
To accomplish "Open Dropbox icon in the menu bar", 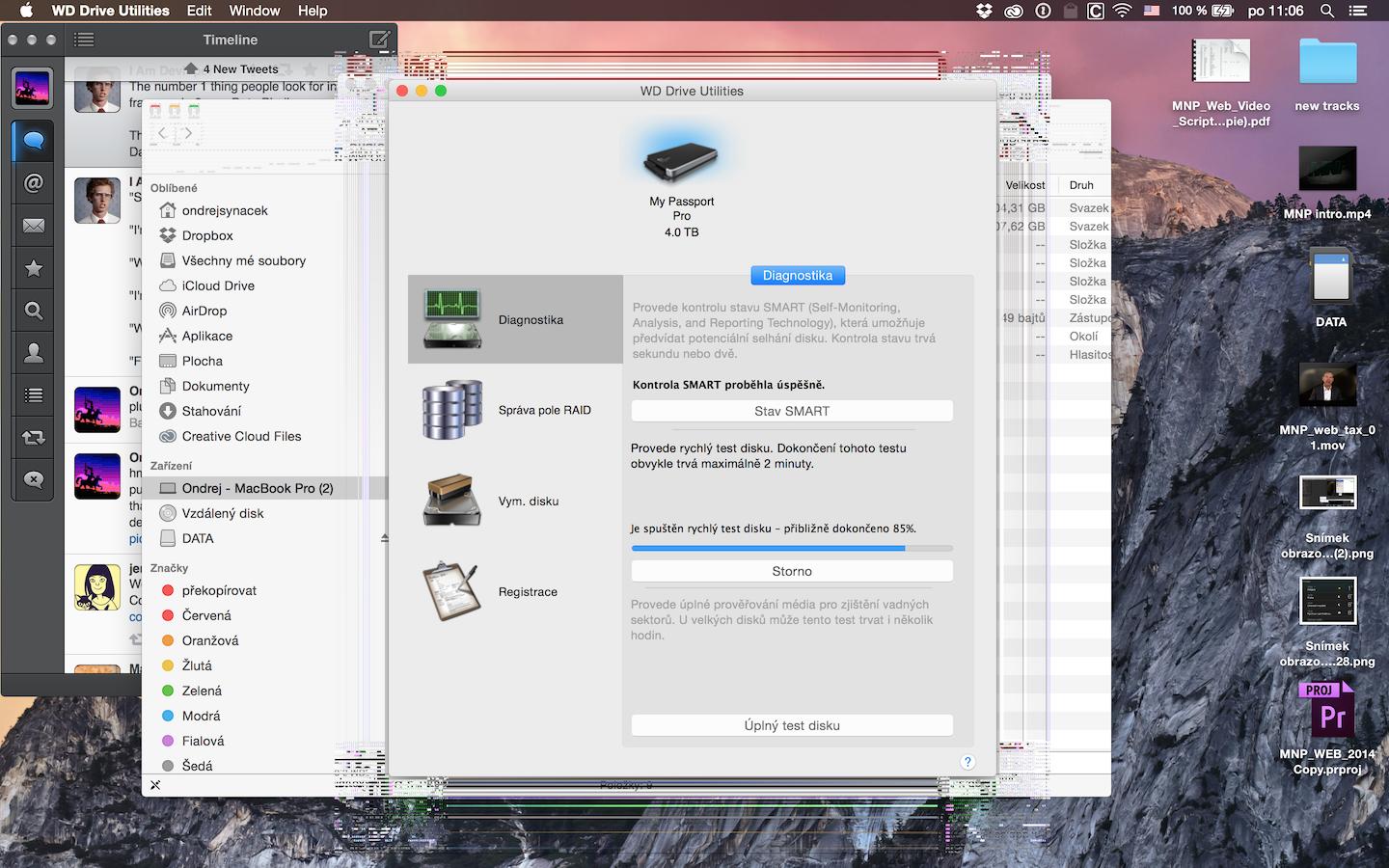I will 984,11.
